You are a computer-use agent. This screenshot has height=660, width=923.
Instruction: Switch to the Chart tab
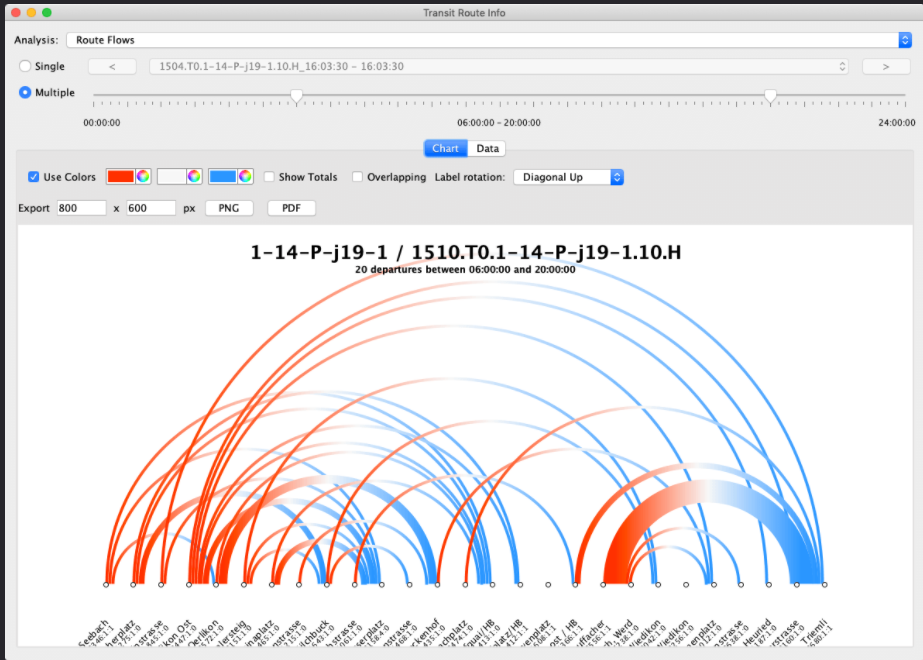[x=445, y=148]
